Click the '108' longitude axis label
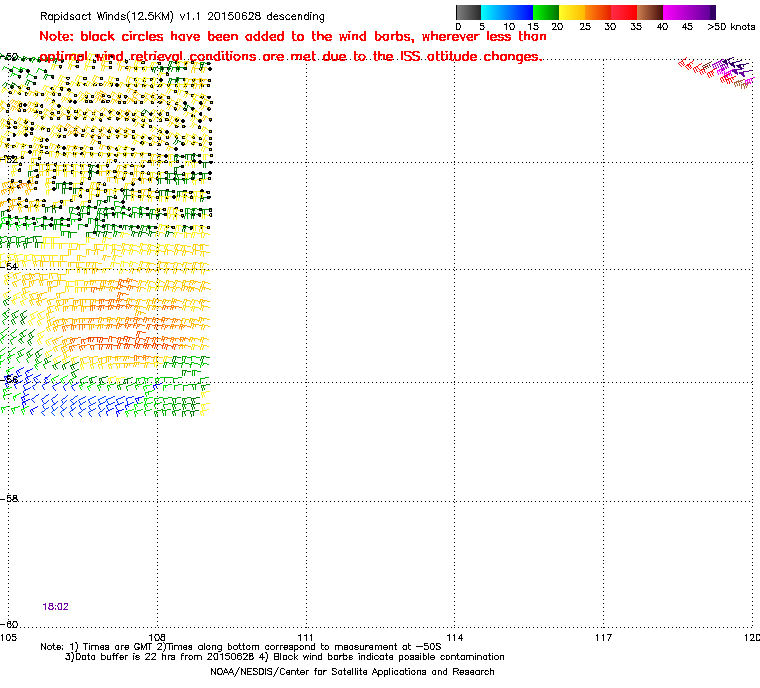This screenshot has height=688, width=760. 157,637
